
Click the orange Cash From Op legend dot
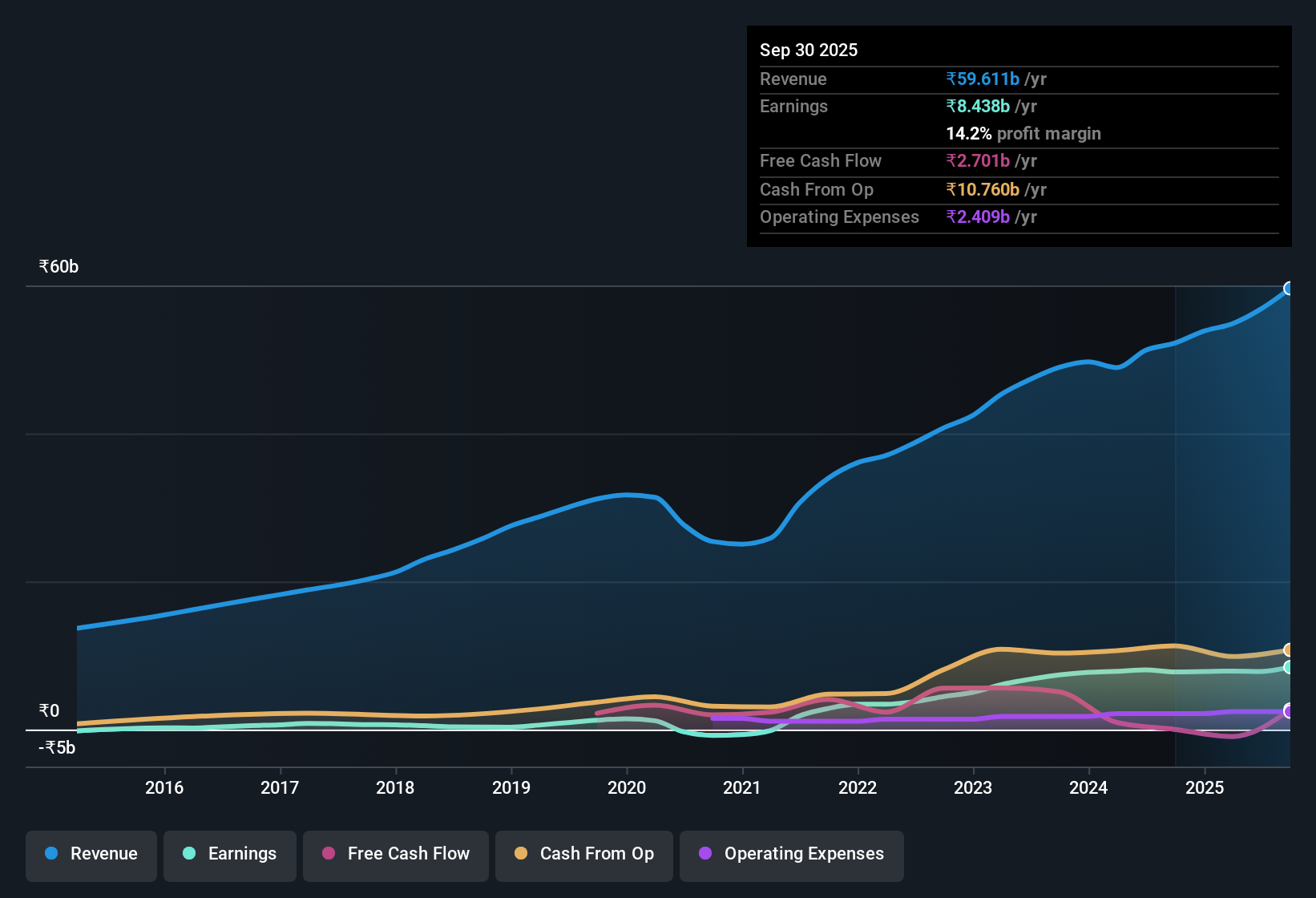coord(521,854)
